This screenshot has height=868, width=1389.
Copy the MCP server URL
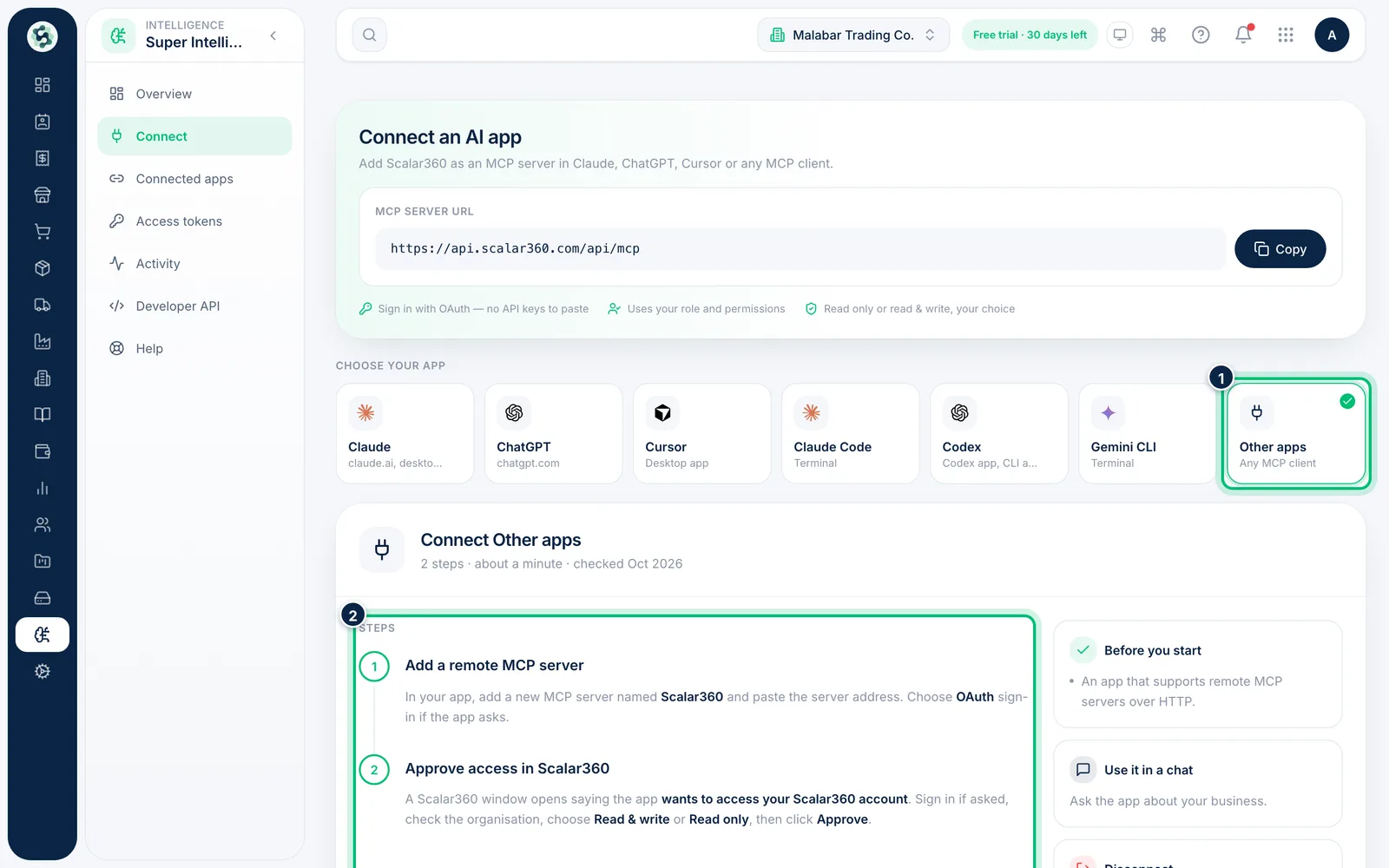pyautogui.click(x=1280, y=249)
